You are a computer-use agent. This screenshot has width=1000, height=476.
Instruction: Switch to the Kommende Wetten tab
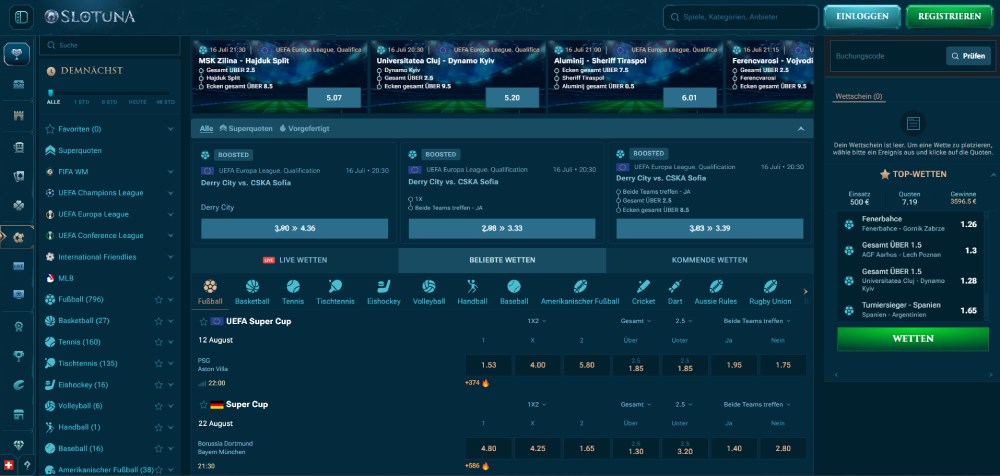pyautogui.click(x=710, y=260)
